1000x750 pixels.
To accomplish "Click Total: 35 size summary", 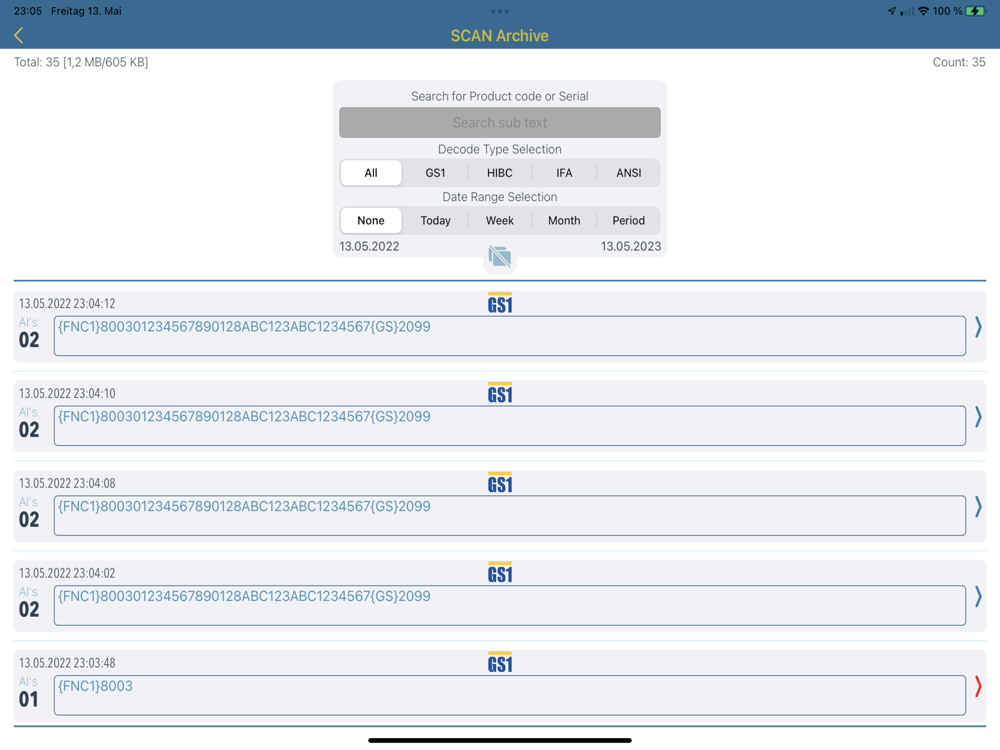I will [x=81, y=62].
